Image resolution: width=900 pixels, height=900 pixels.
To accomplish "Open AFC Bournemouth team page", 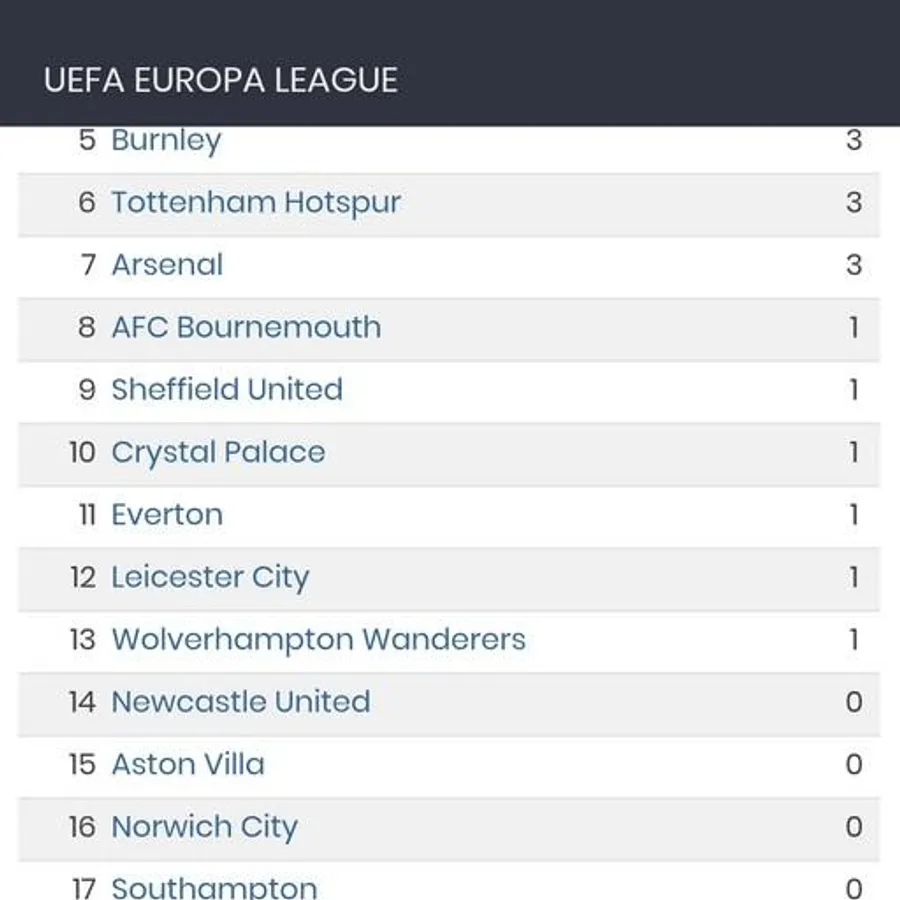I will click(246, 327).
